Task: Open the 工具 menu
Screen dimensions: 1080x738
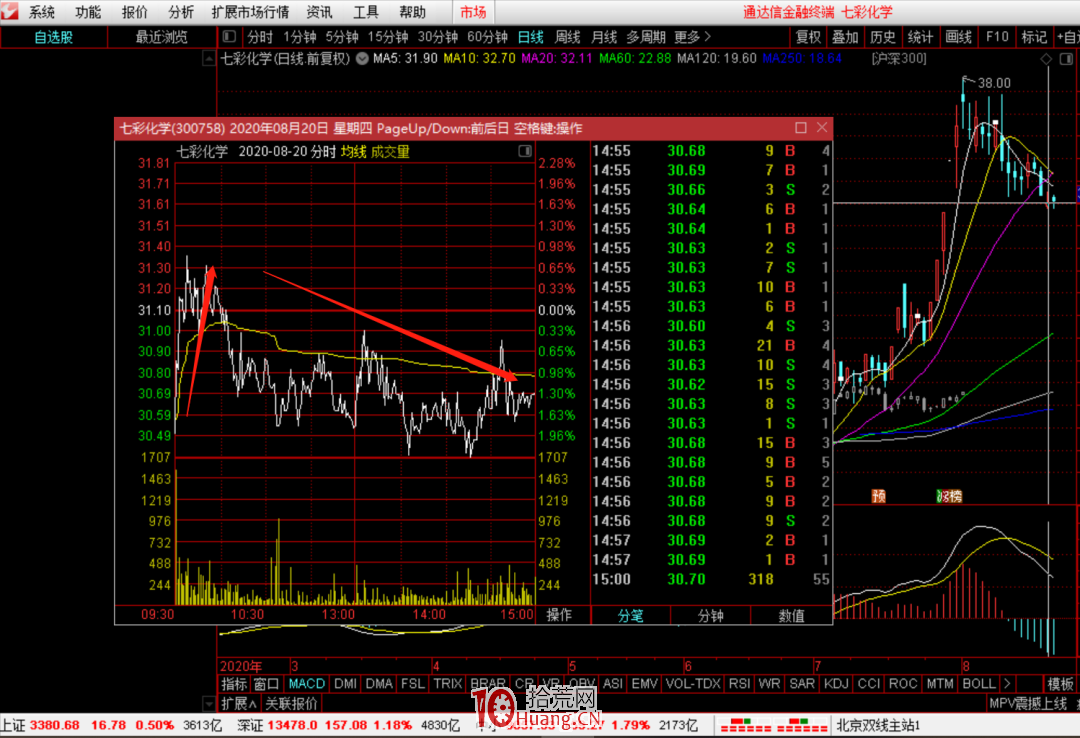Action: coord(366,12)
